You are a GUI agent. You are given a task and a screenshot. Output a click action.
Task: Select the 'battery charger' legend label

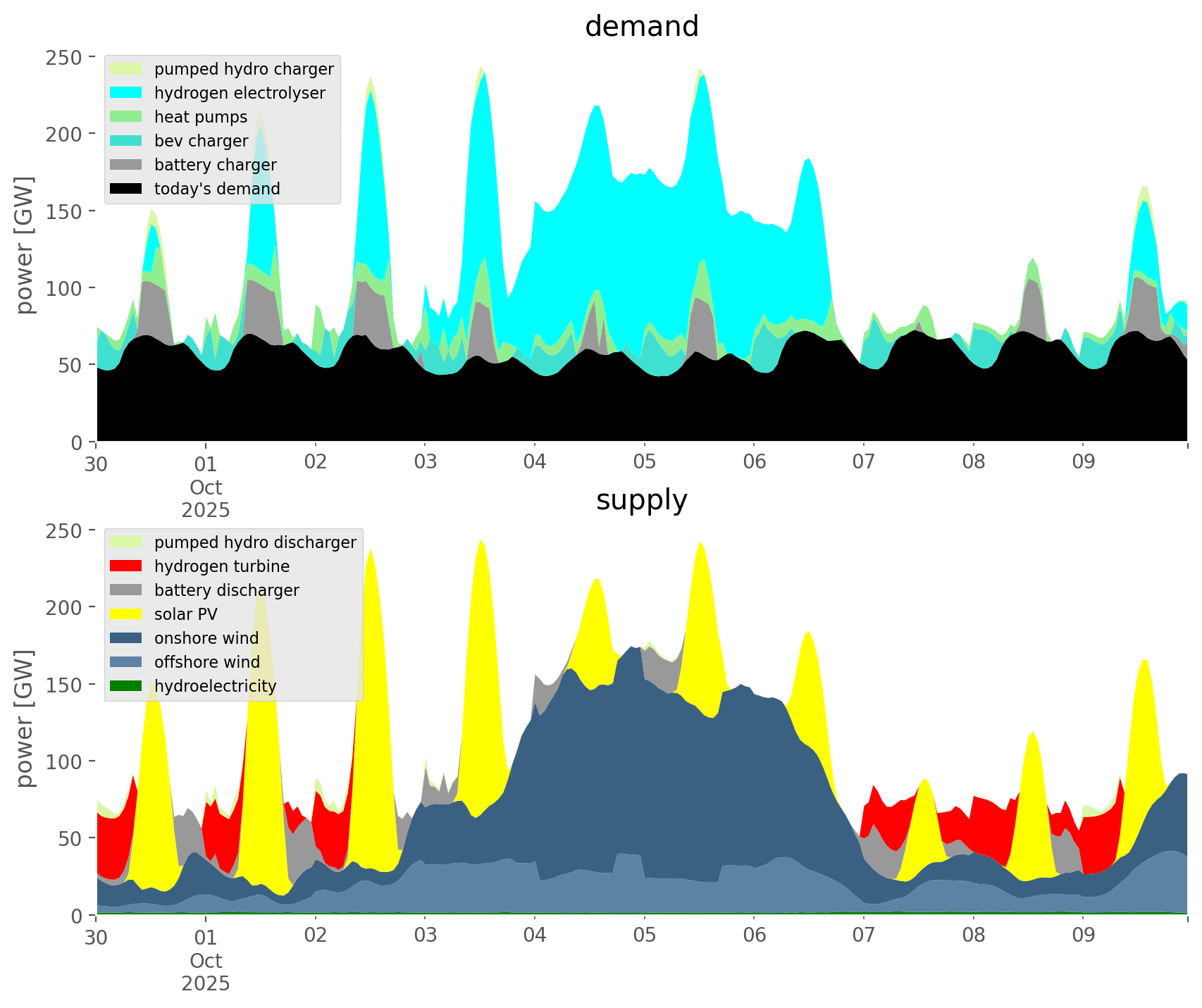(x=215, y=165)
